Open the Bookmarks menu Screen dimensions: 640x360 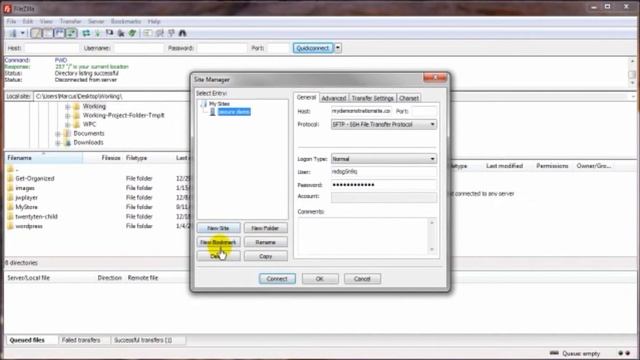tap(126, 21)
